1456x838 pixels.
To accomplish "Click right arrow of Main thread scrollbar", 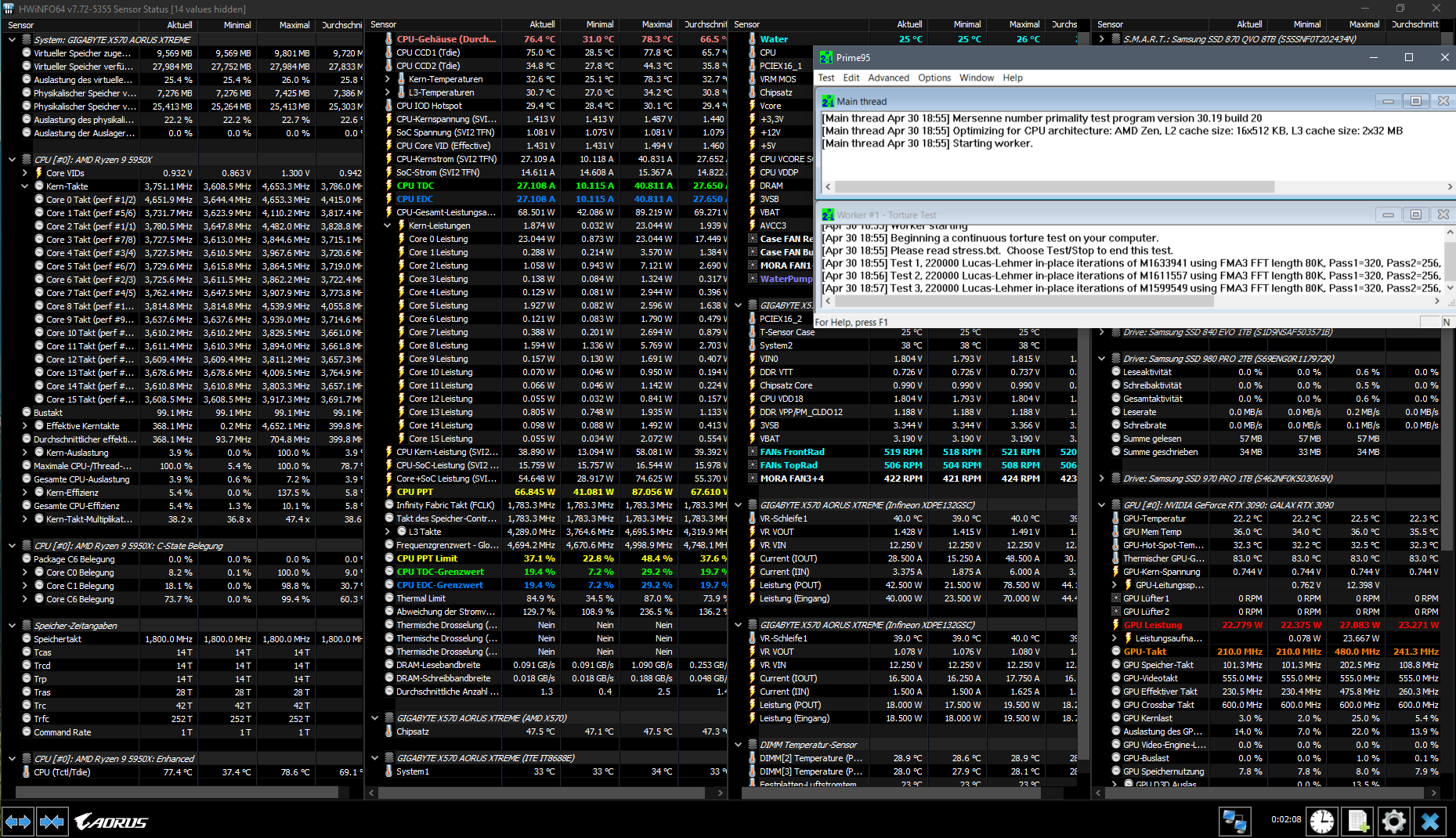I will click(x=1449, y=186).
